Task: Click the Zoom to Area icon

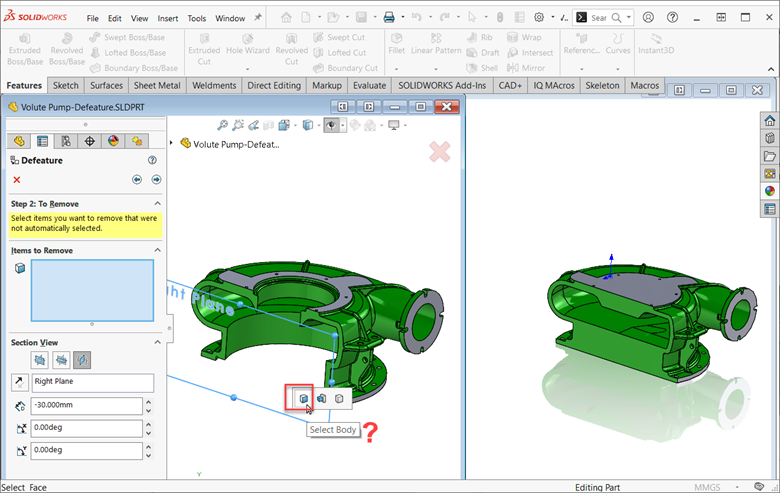Action: click(238, 125)
